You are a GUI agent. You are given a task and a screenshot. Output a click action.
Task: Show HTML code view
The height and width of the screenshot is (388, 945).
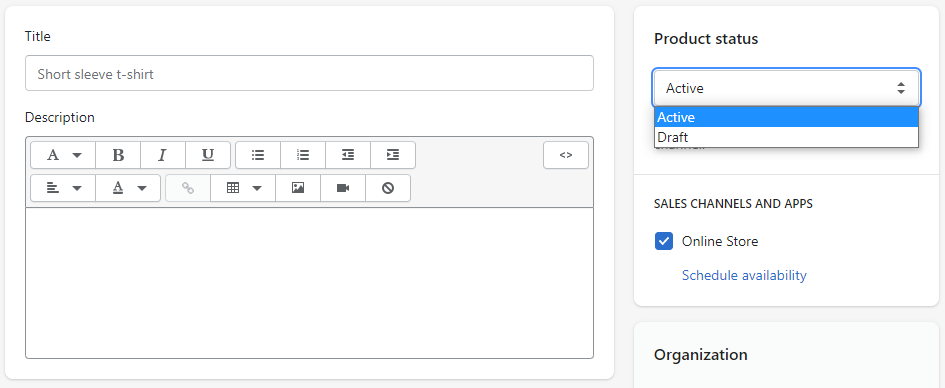[x=565, y=155]
